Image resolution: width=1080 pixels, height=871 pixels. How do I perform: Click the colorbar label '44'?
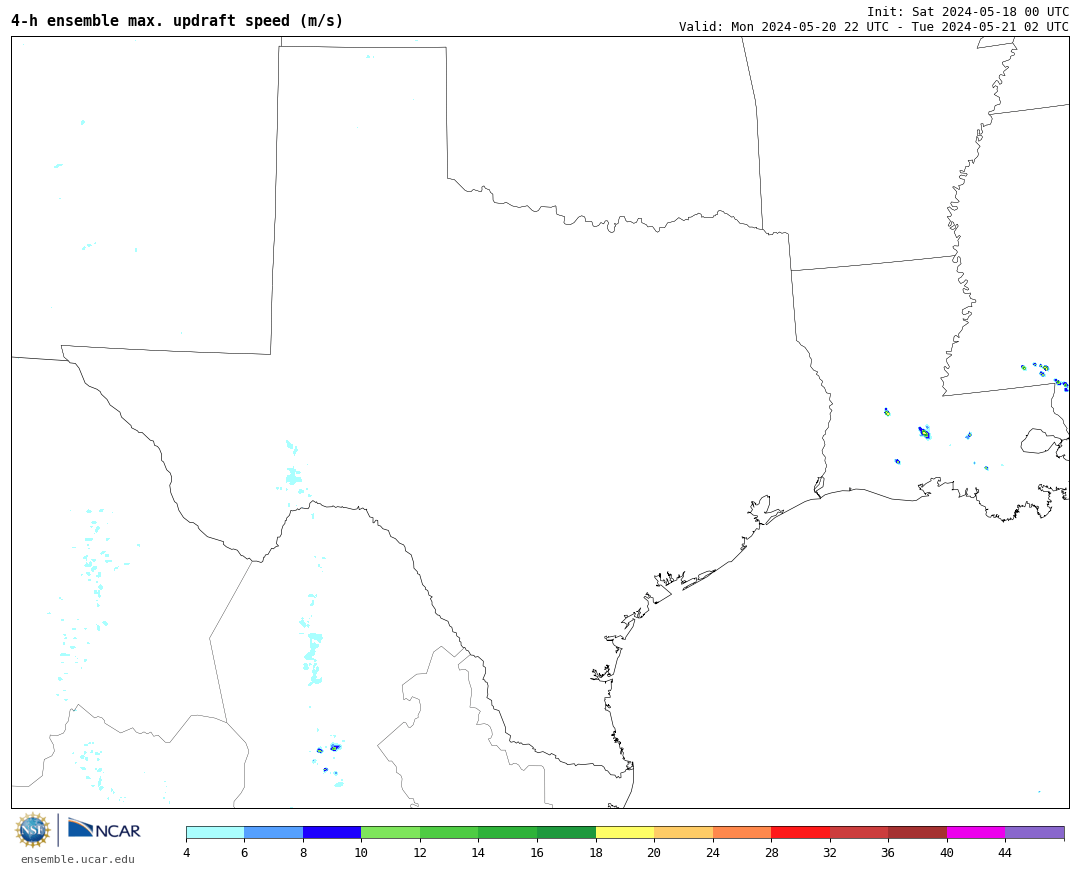click(x=1005, y=852)
